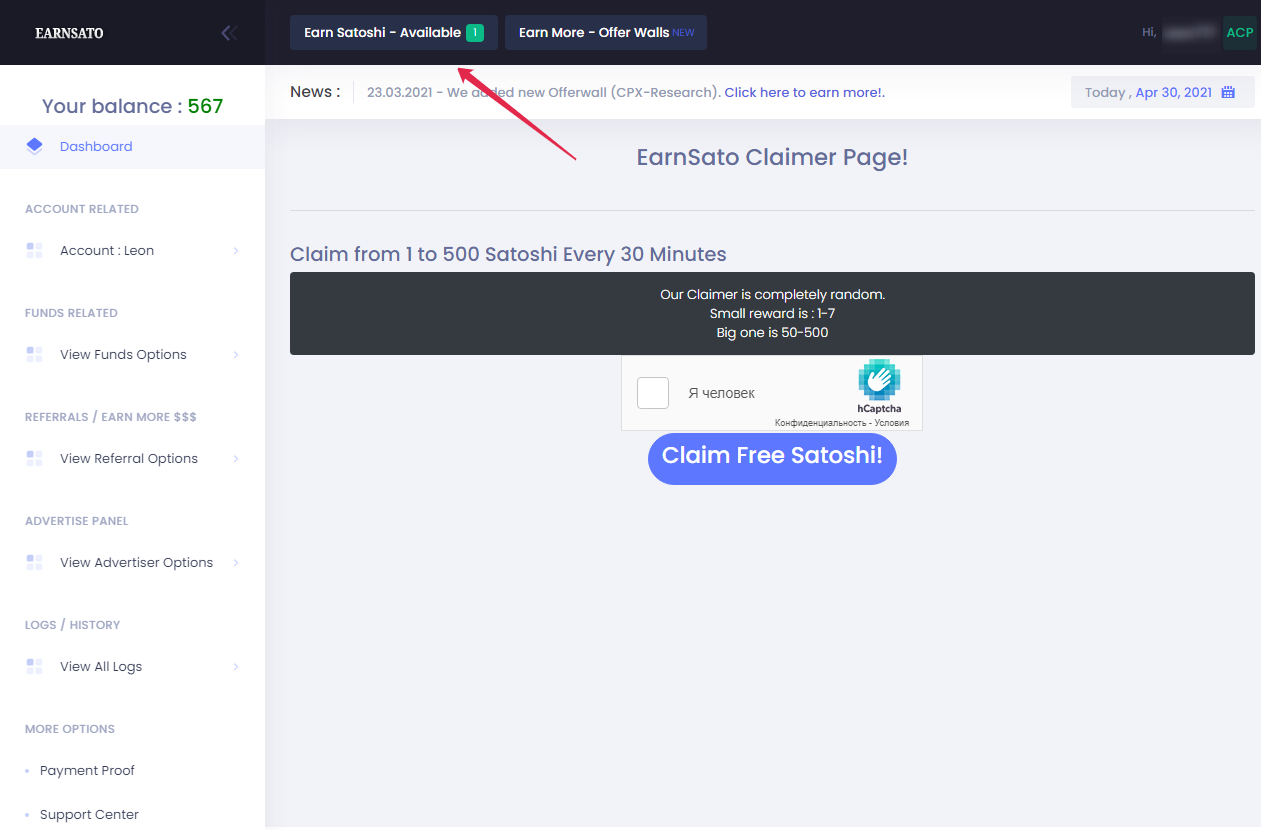Click the "ACCOUNT RELATED" section header
Image resolution: width=1261 pixels, height=830 pixels.
click(x=82, y=209)
